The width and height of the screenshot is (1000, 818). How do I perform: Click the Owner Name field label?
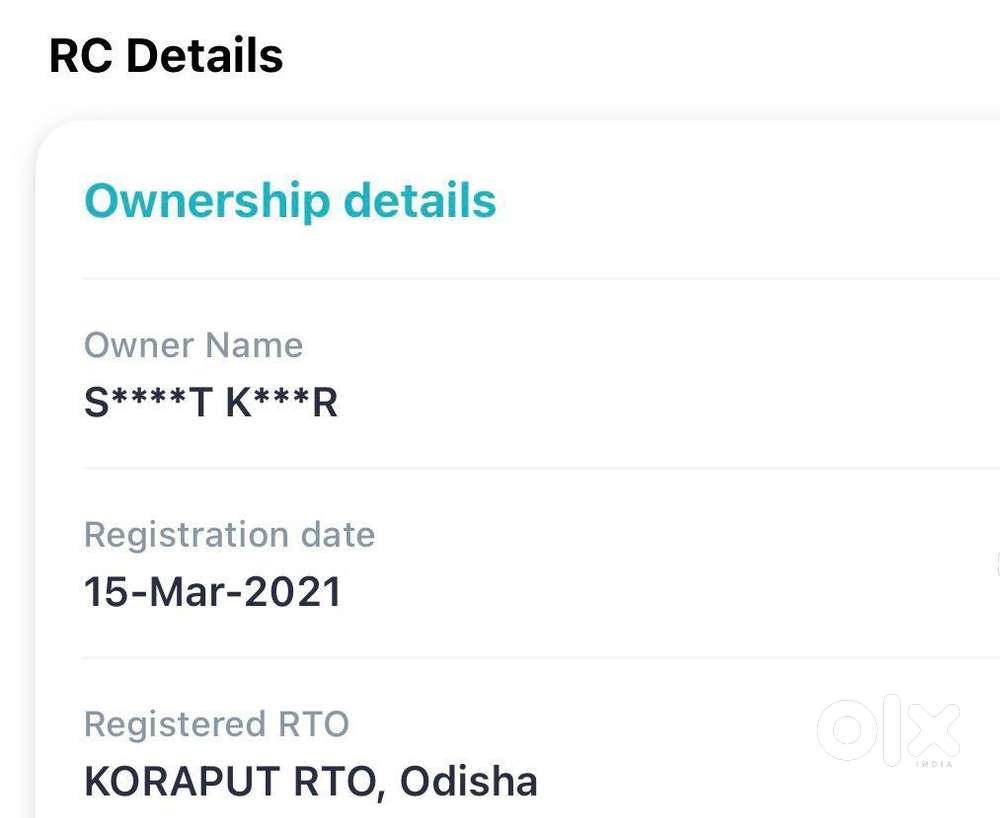[193, 345]
